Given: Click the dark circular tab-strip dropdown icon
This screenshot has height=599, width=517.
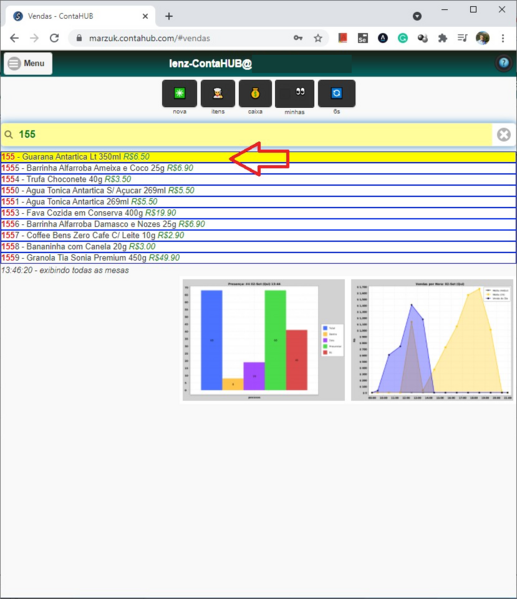Looking at the screenshot, I should tap(417, 16).
